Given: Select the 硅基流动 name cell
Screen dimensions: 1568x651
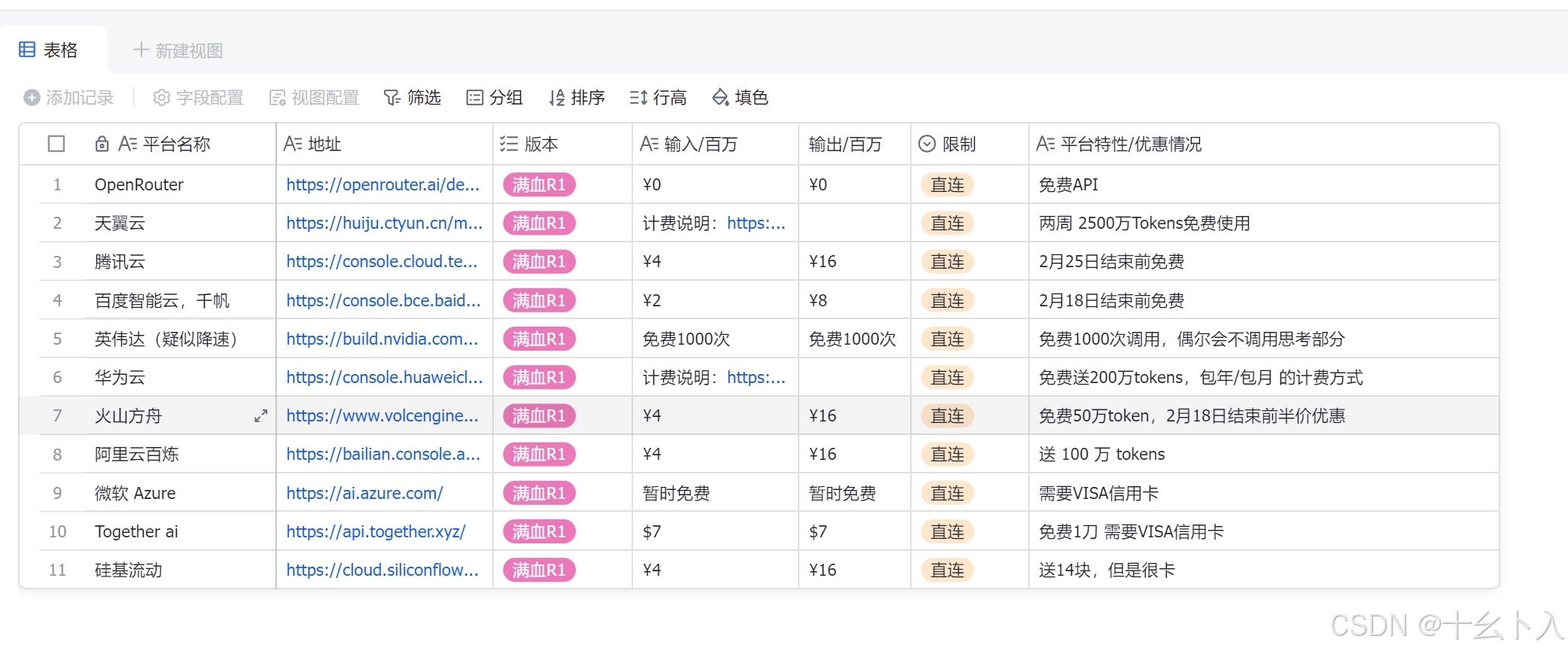Looking at the screenshot, I should click(x=181, y=570).
